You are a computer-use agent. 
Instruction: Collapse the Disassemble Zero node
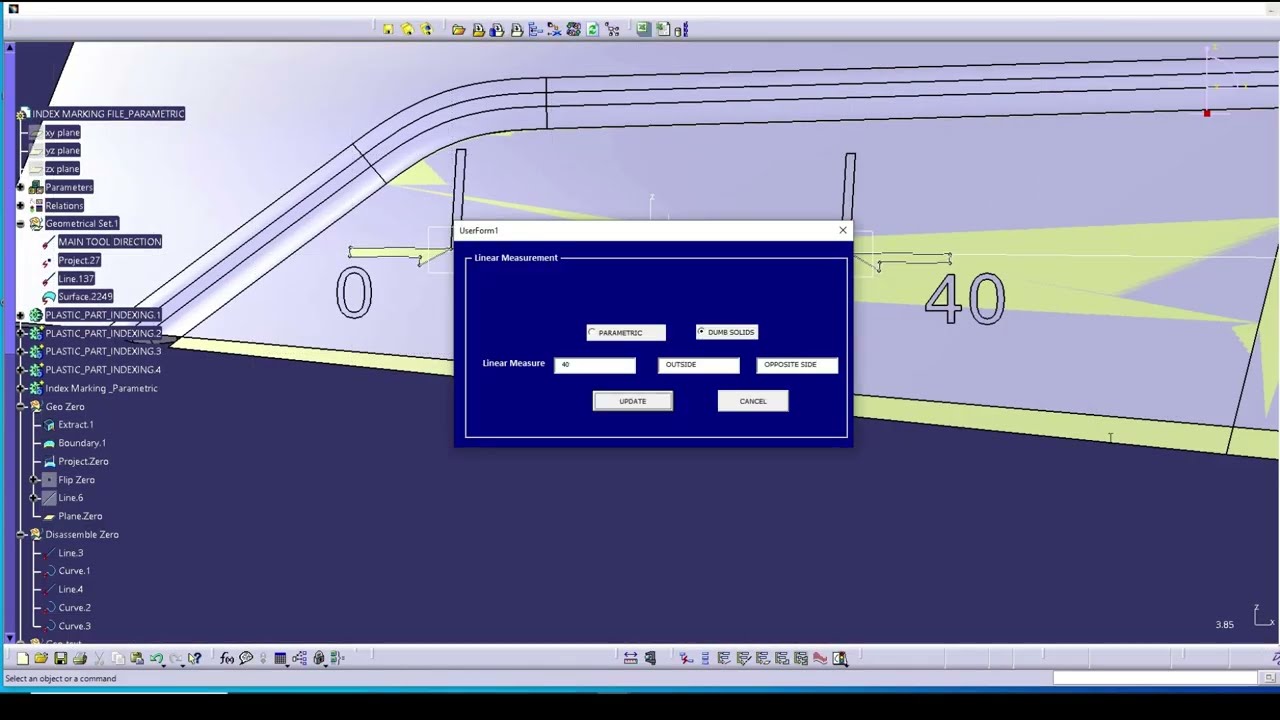[x=21, y=535]
